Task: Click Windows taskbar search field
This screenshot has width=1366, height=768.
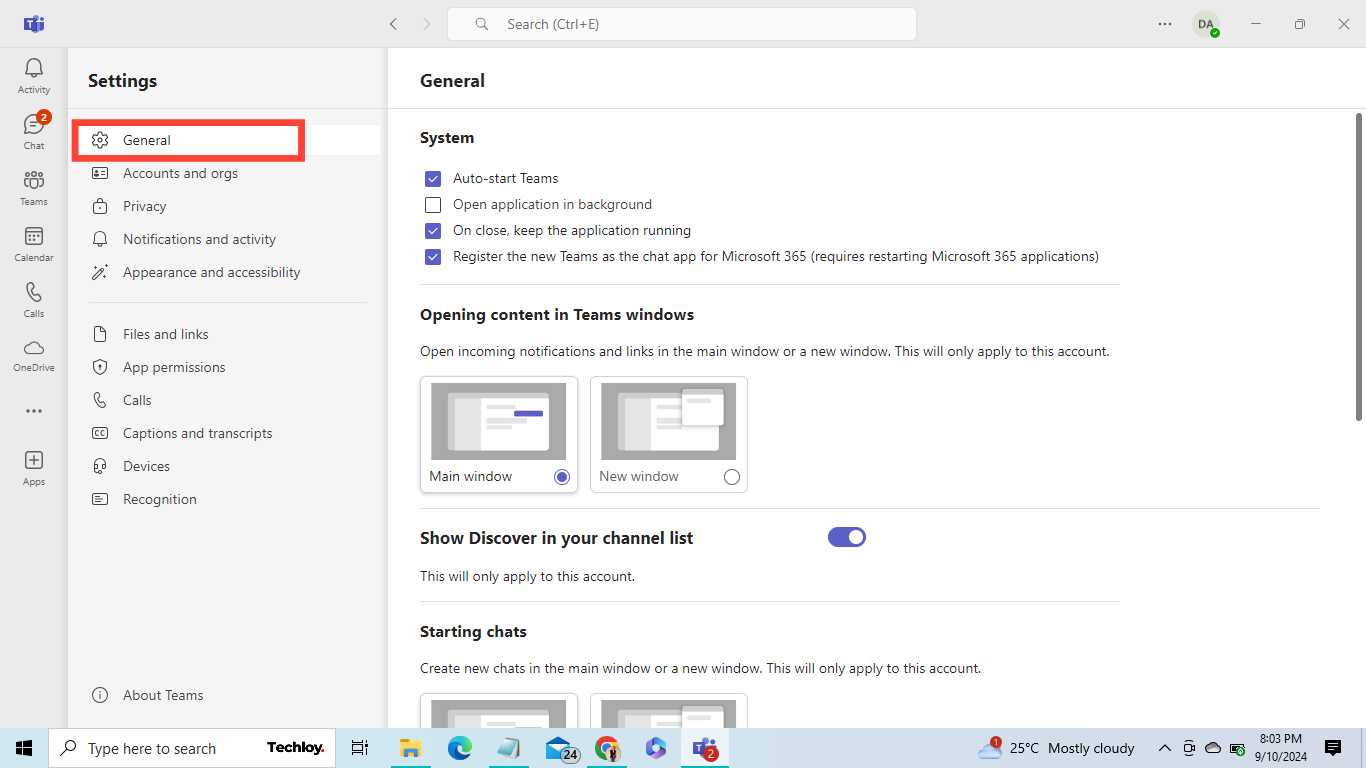Action: click(x=194, y=748)
